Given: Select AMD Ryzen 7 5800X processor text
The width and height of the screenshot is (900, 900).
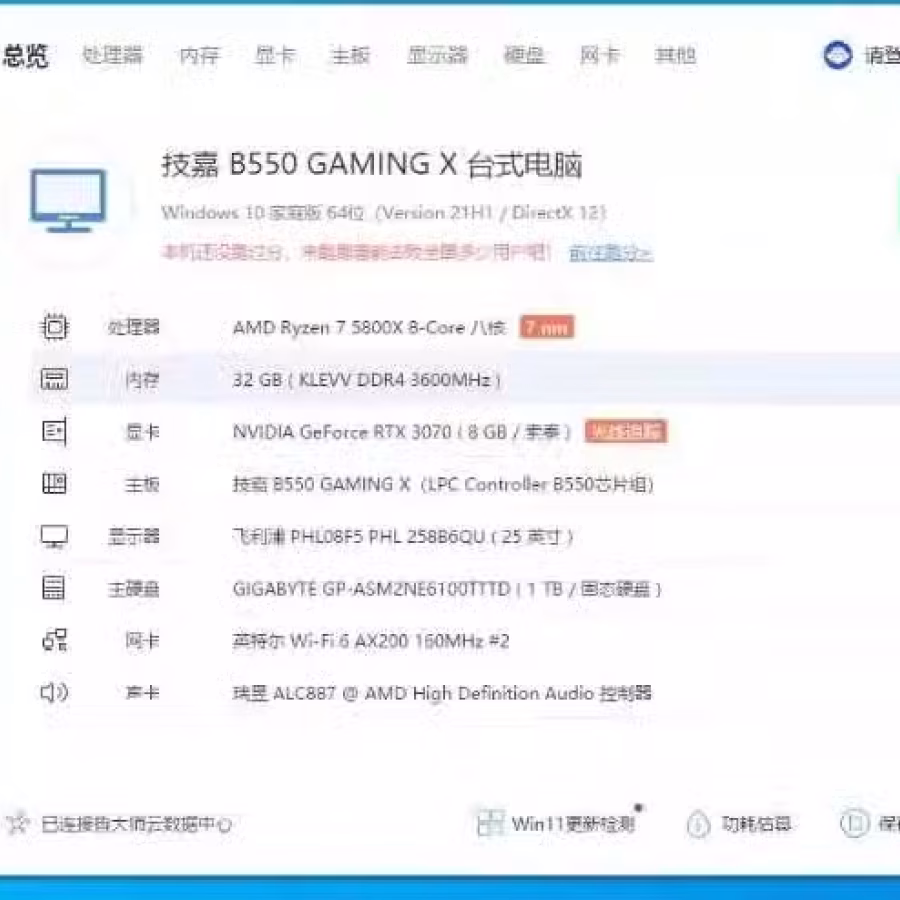Looking at the screenshot, I should (369, 328).
